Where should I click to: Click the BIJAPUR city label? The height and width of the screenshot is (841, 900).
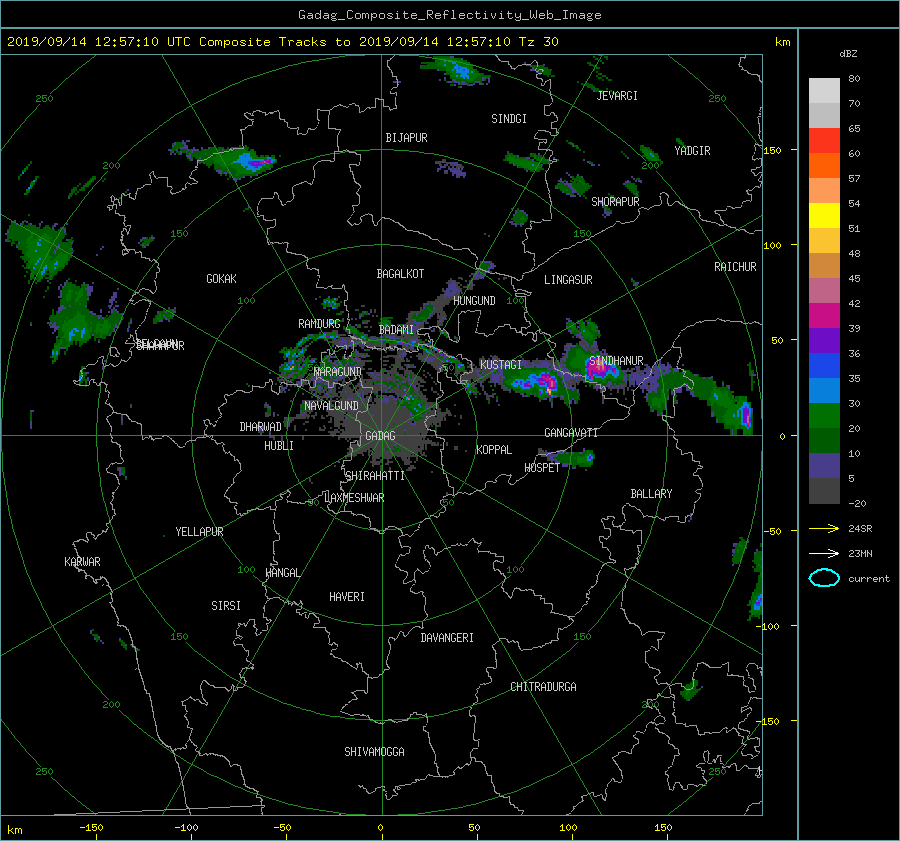pyautogui.click(x=406, y=138)
